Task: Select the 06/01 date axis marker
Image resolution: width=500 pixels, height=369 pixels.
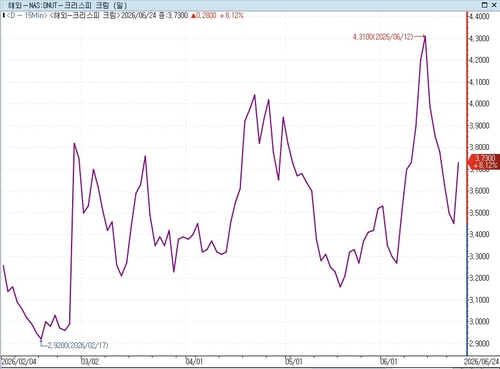Action: 389,361
